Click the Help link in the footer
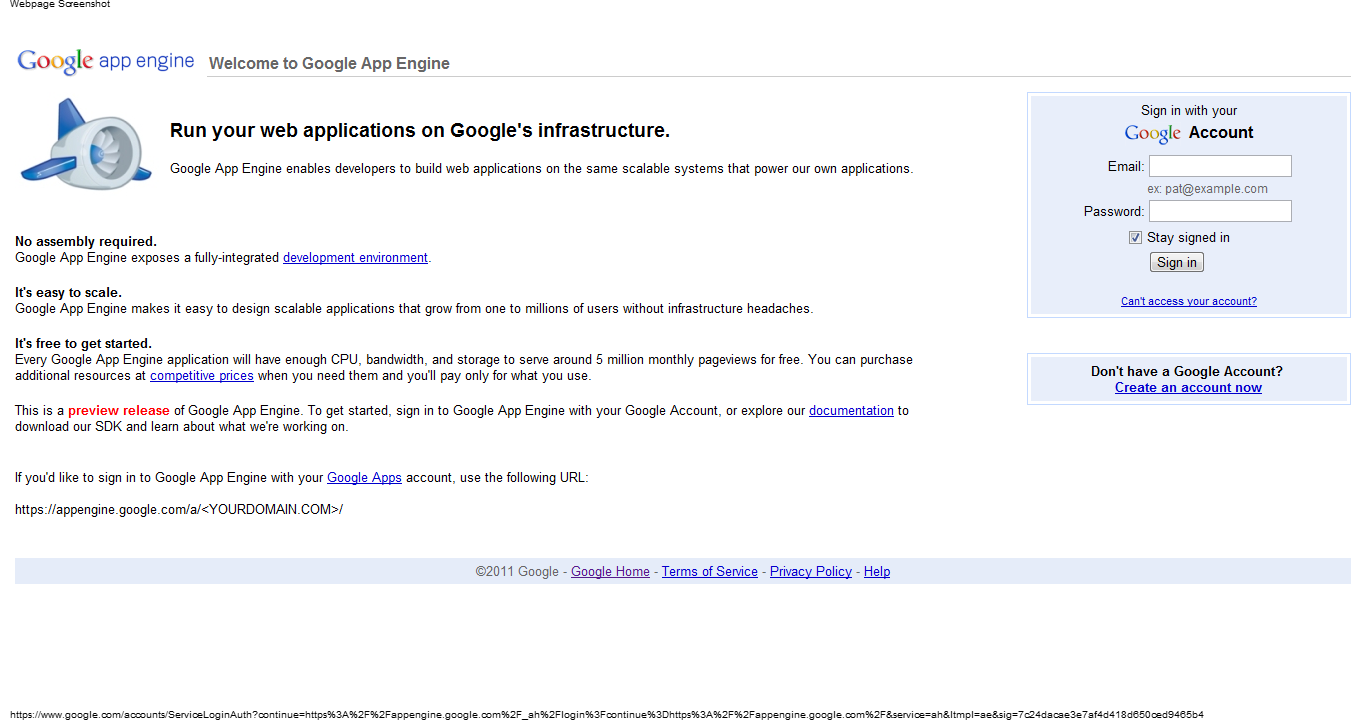Image resolution: width=1366 pixels, height=721 pixels. pos(877,572)
